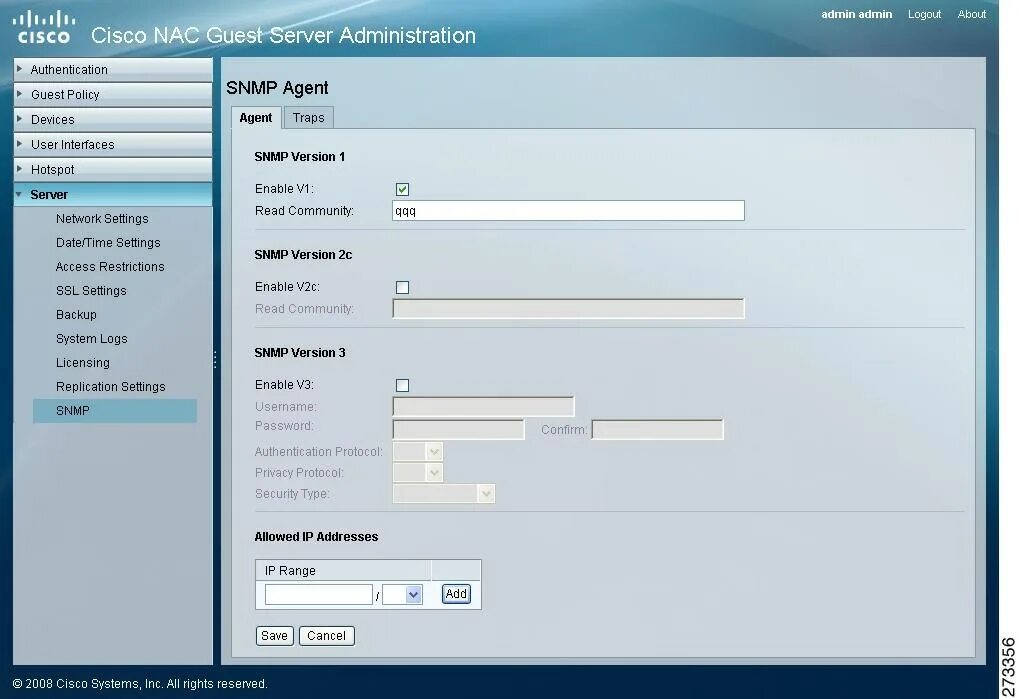Expand the User Interfaces menu section
Screen dimensions: 1019x699
(113, 144)
